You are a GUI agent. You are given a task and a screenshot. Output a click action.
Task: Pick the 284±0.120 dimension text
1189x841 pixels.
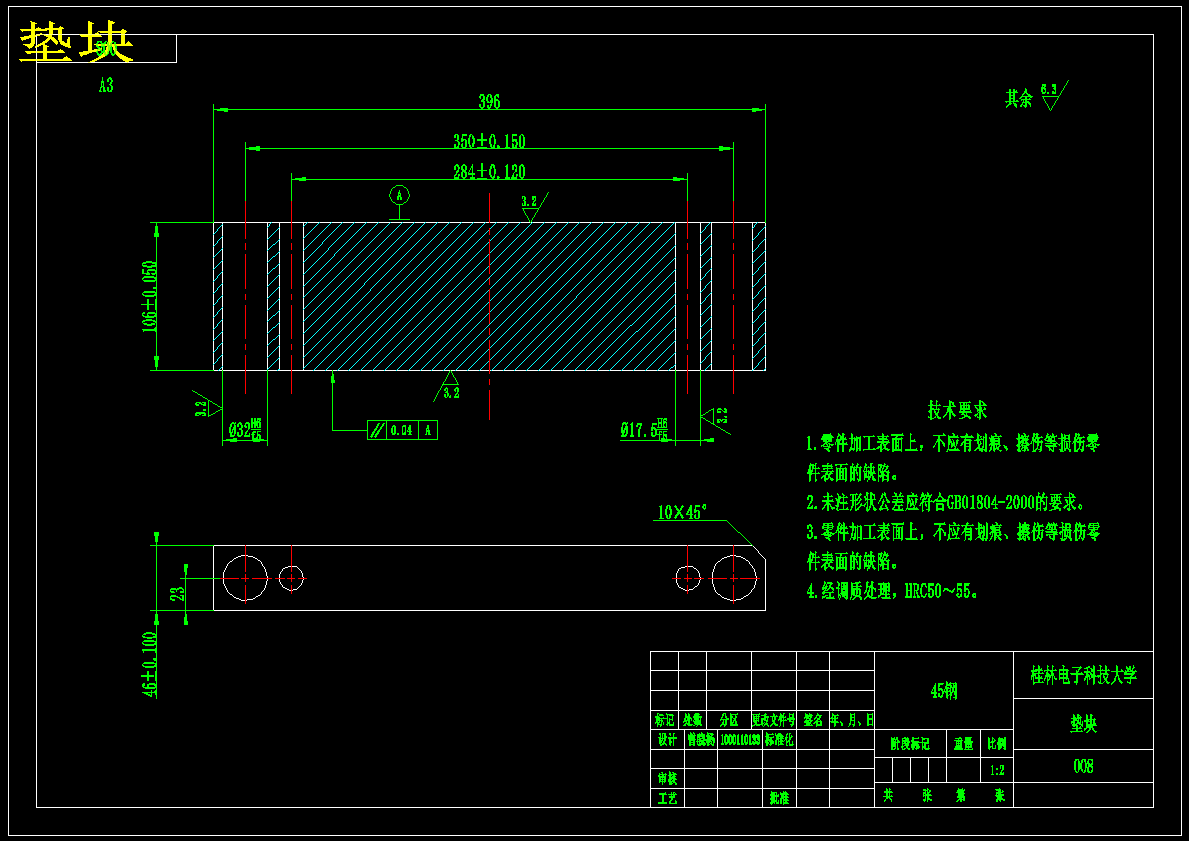[x=489, y=172]
